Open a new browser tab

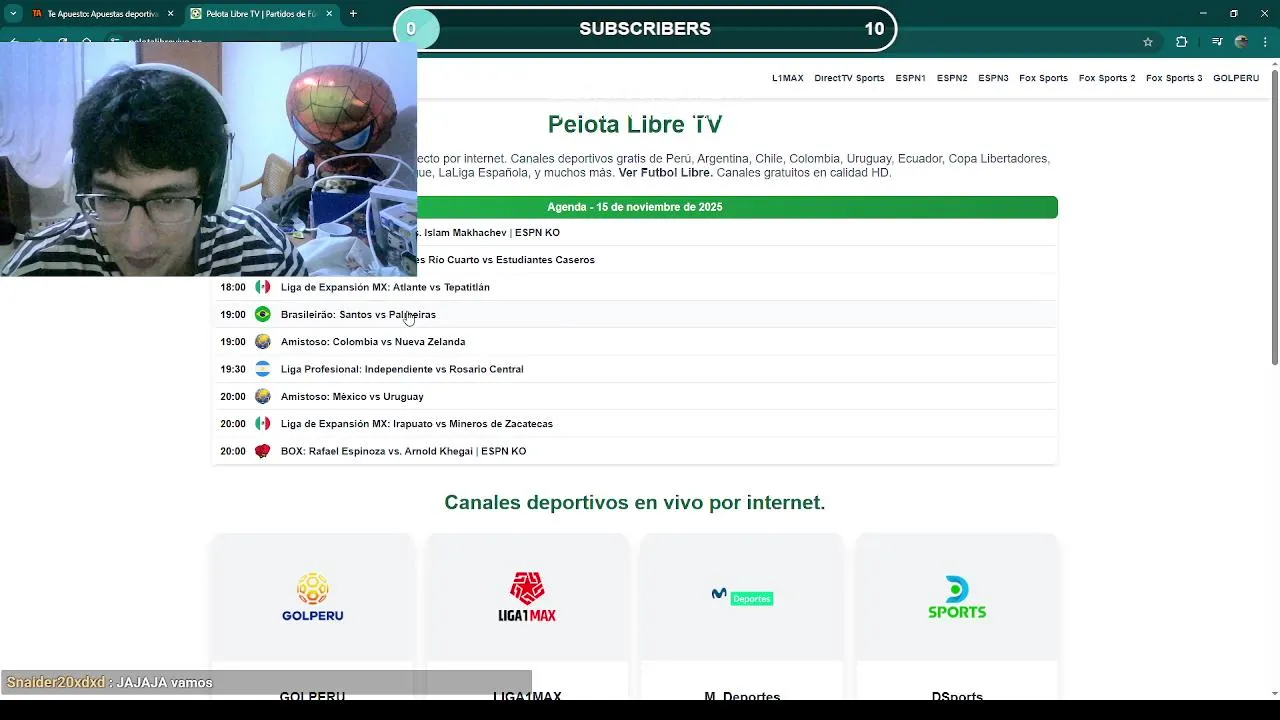pyautogui.click(x=353, y=13)
